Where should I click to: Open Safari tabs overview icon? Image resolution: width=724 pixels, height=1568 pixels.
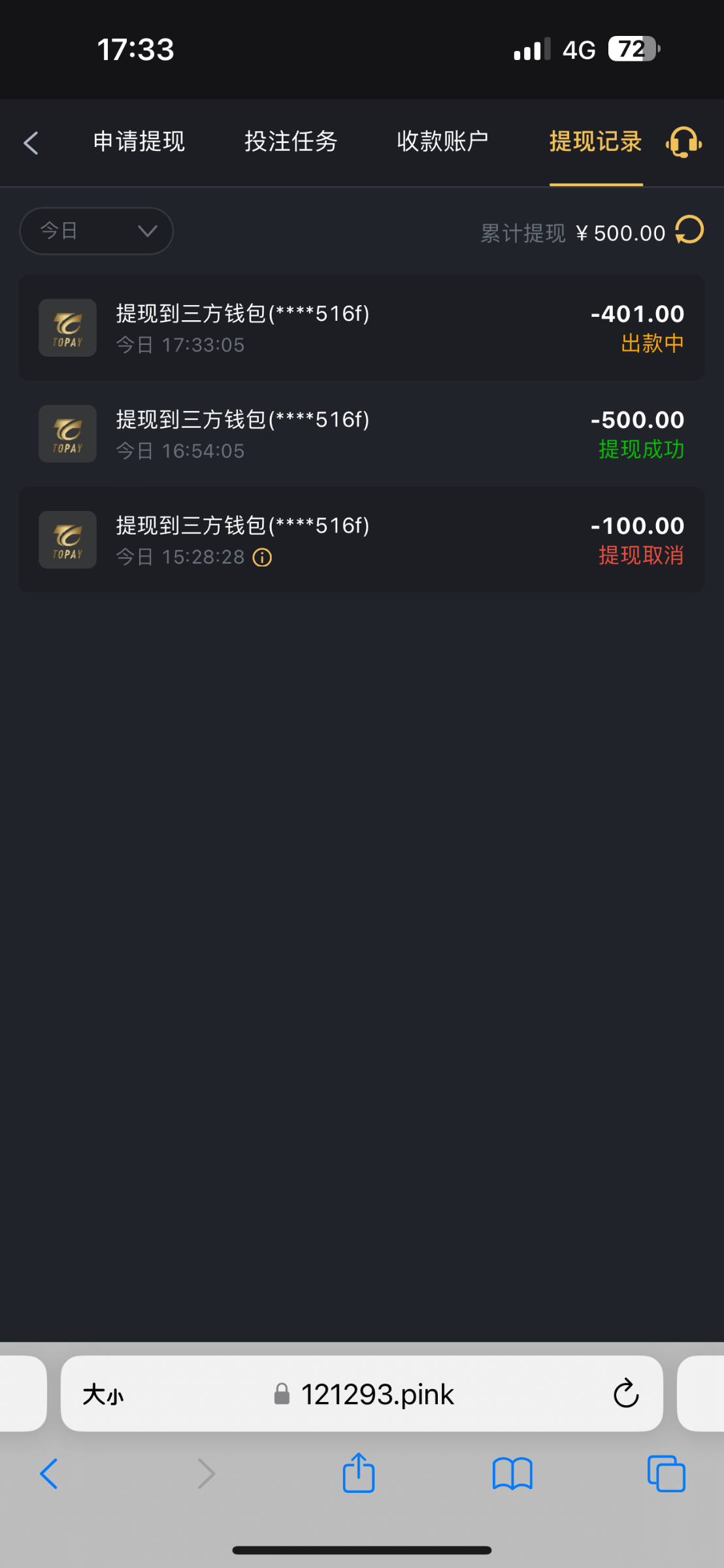(666, 1474)
